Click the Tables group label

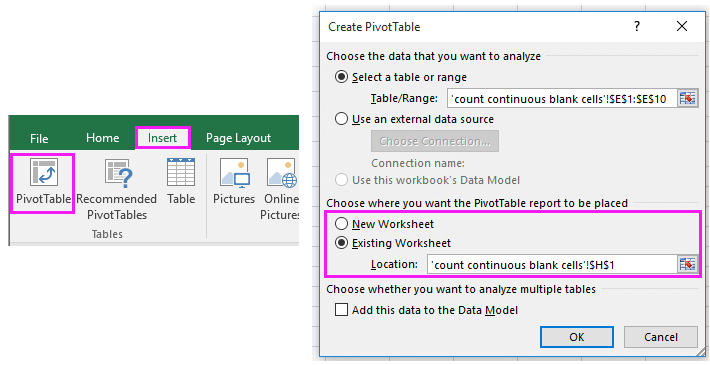tap(107, 234)
